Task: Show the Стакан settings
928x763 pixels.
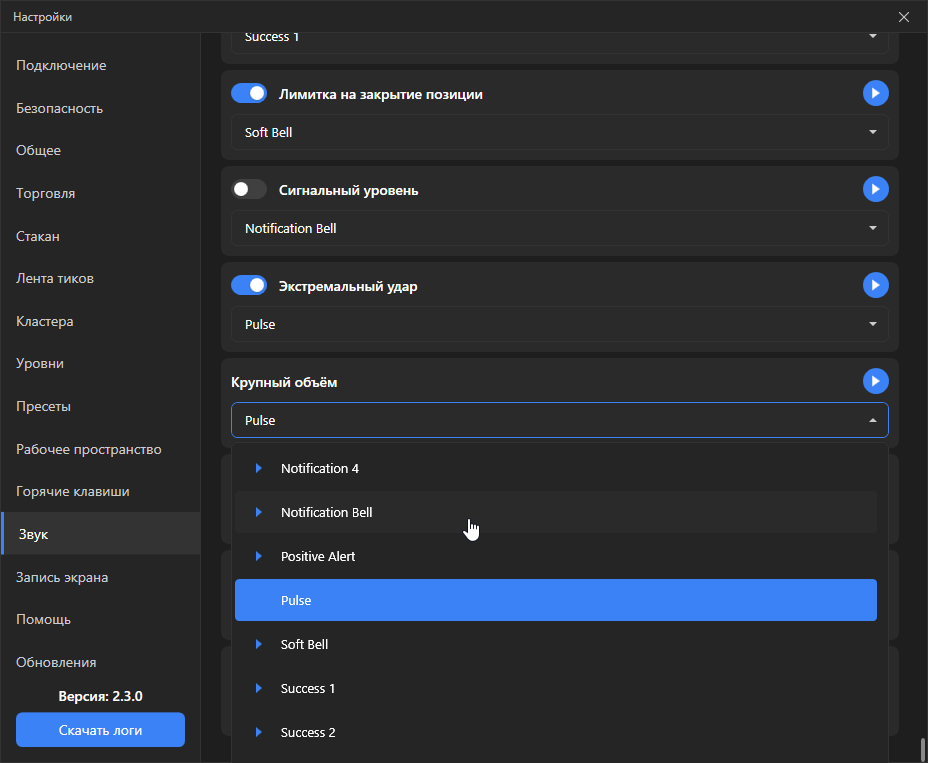Action: 101,236
